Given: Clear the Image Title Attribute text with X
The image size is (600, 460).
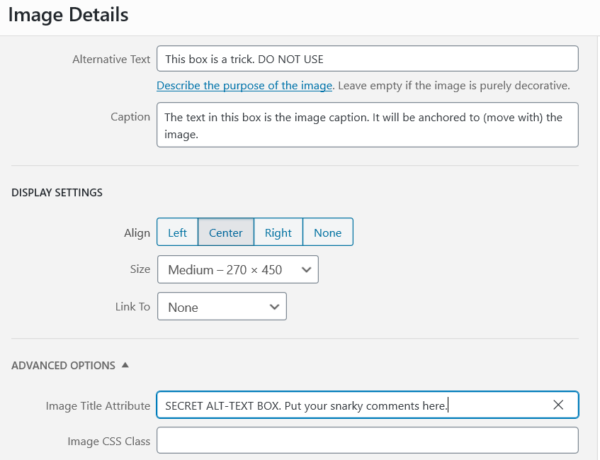Looking at the screenshot, I should click(x=558, y=405).
